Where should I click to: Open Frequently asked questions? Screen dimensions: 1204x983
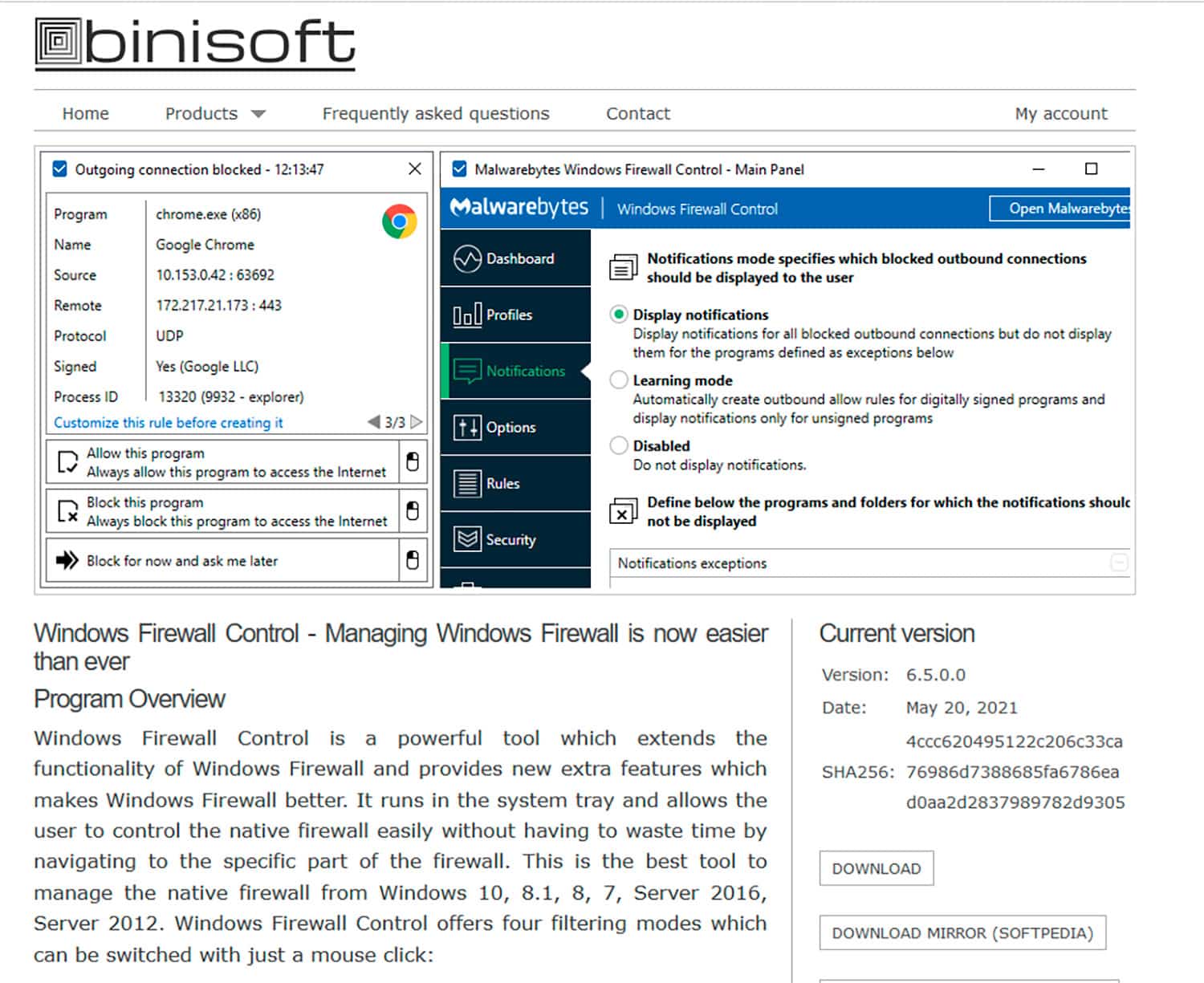(436, 113)
